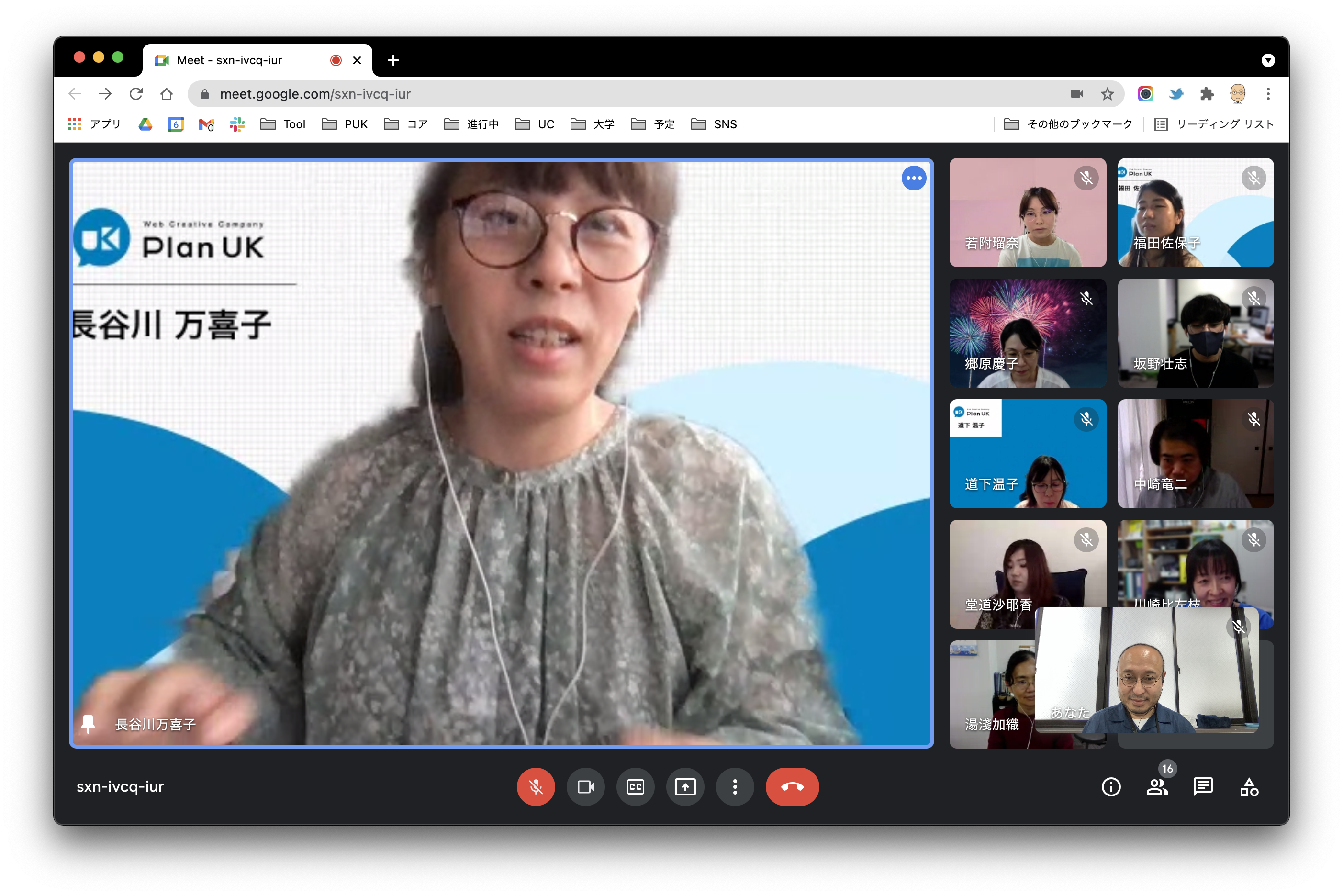Go to browser home page icon

click(x=166, y=94)
